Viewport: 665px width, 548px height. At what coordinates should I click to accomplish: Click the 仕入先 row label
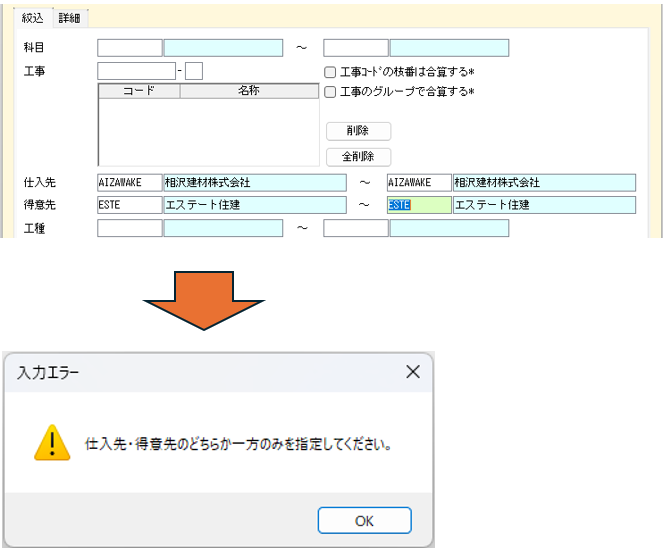click(39, 183)
